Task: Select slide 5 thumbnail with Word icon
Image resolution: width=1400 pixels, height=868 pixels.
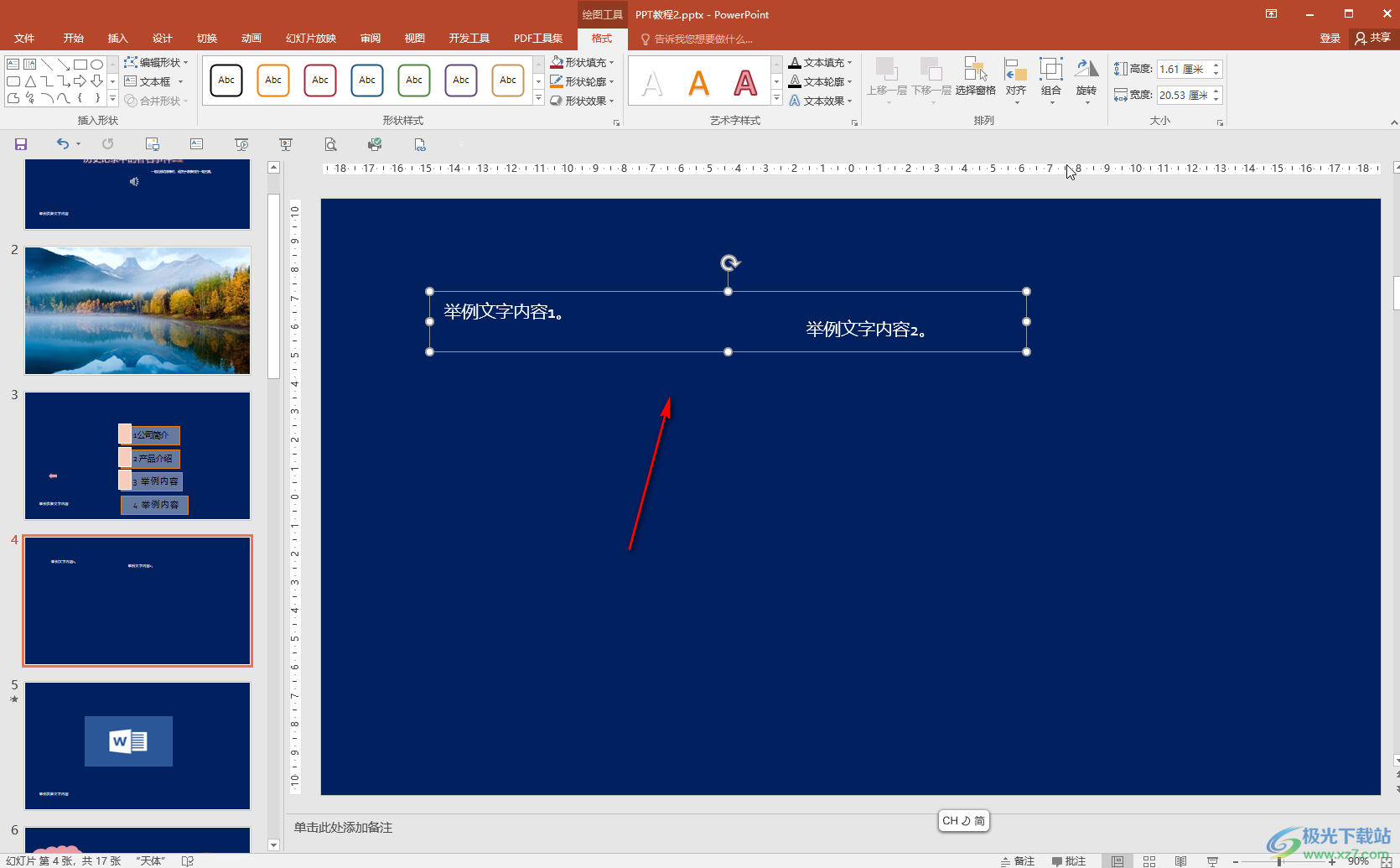Action: click(x=137, y=746)
